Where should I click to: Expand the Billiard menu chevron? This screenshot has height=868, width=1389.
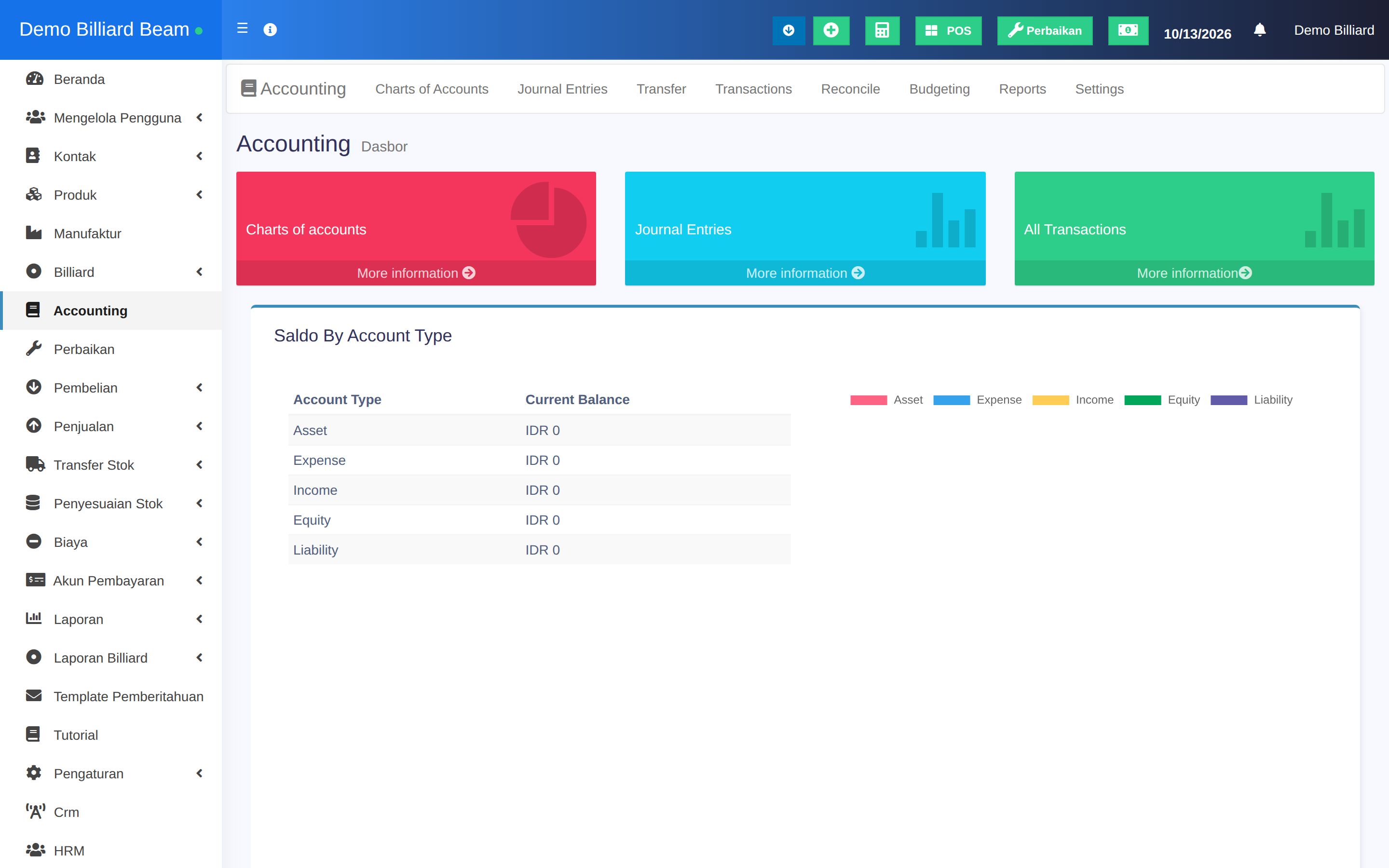[x=199, y=271]
